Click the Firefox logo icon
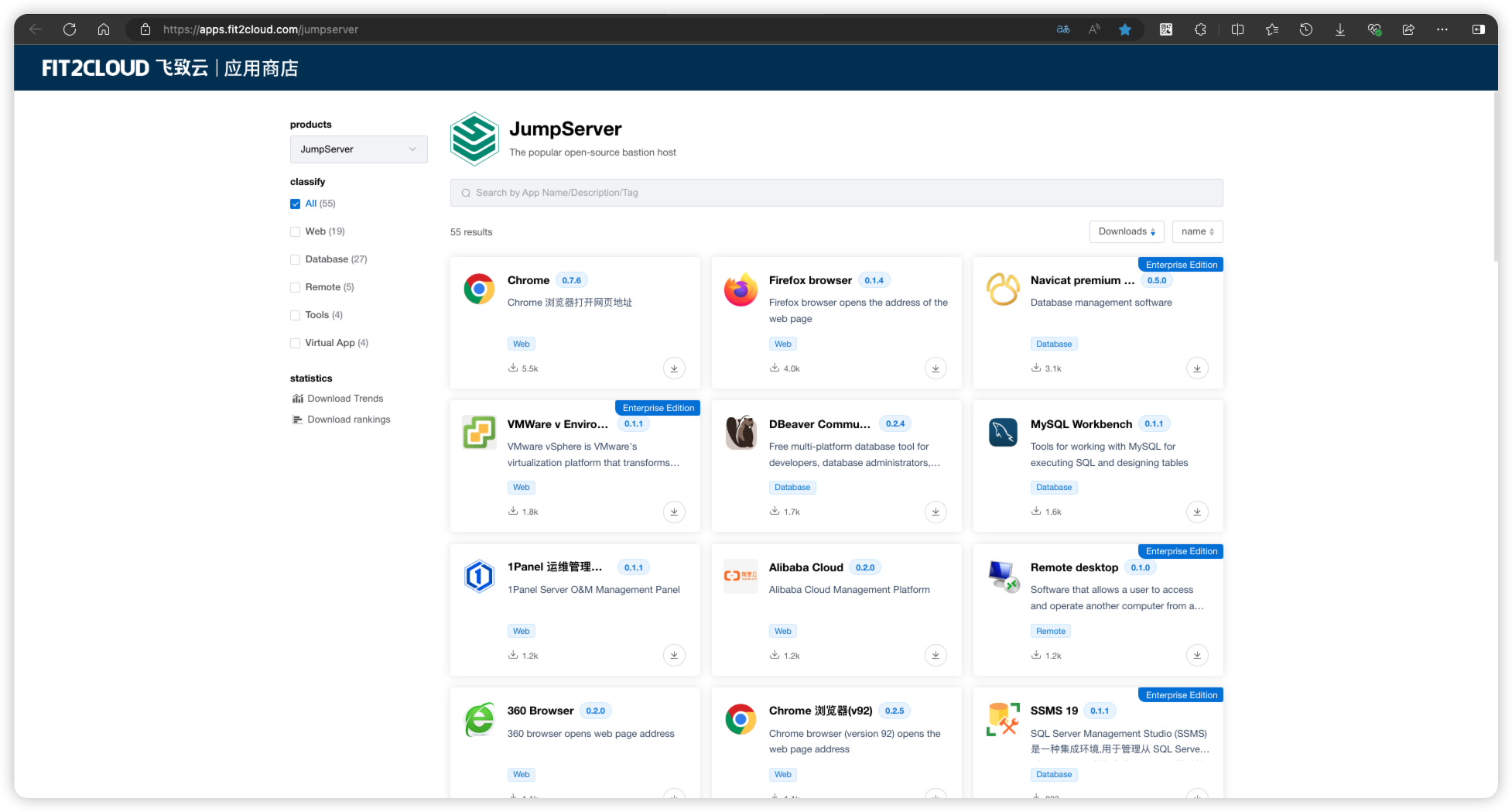The image size is (1512, 812). [741, 290]
